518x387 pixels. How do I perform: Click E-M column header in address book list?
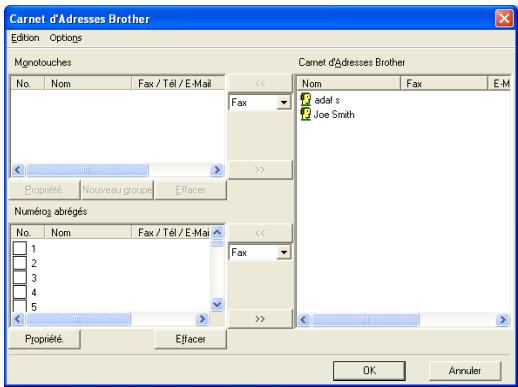pos(499,83)
